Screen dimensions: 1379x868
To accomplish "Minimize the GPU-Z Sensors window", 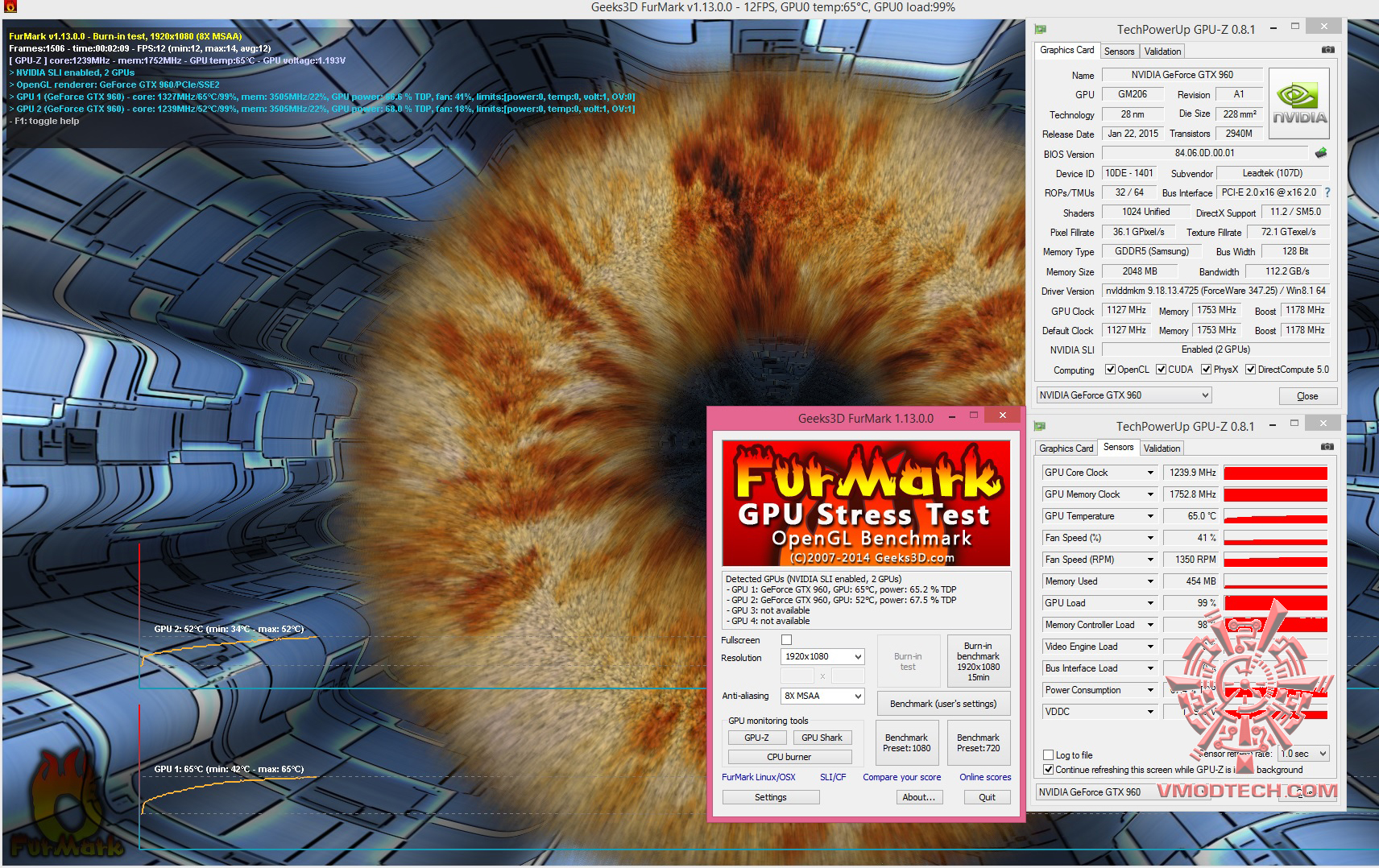I will (1273, 425).
